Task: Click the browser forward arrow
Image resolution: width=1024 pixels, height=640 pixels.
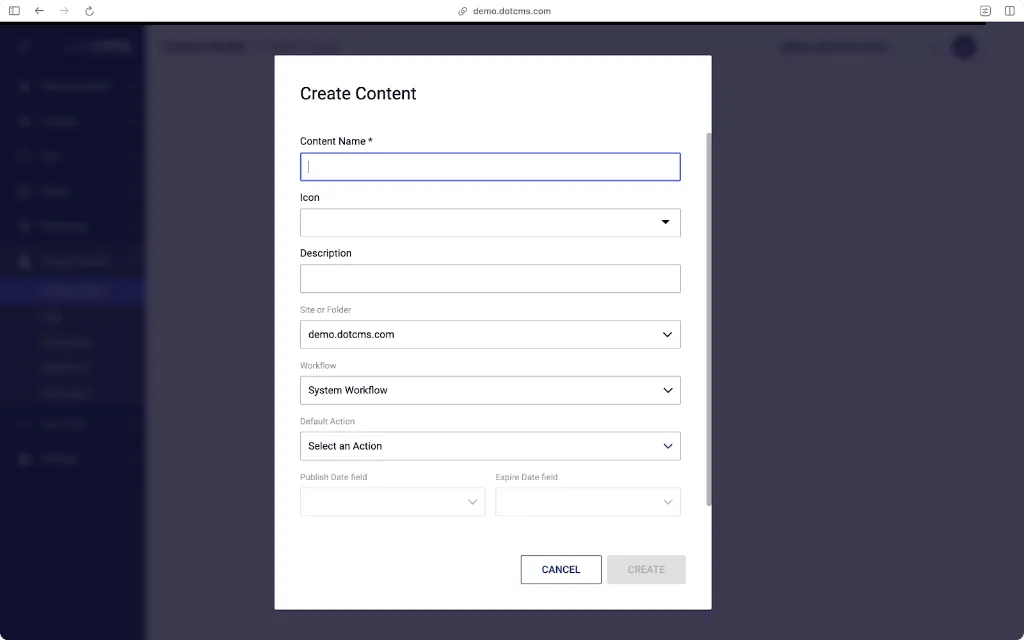Action: 64,11
